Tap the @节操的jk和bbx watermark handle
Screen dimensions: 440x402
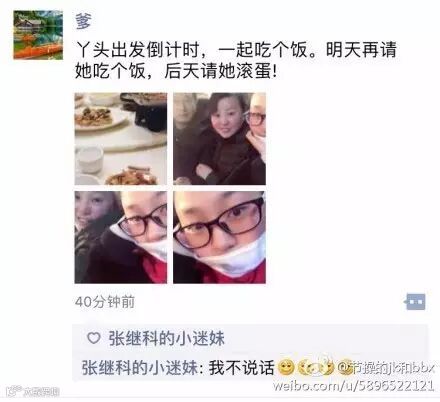click(x=387, y=368)
